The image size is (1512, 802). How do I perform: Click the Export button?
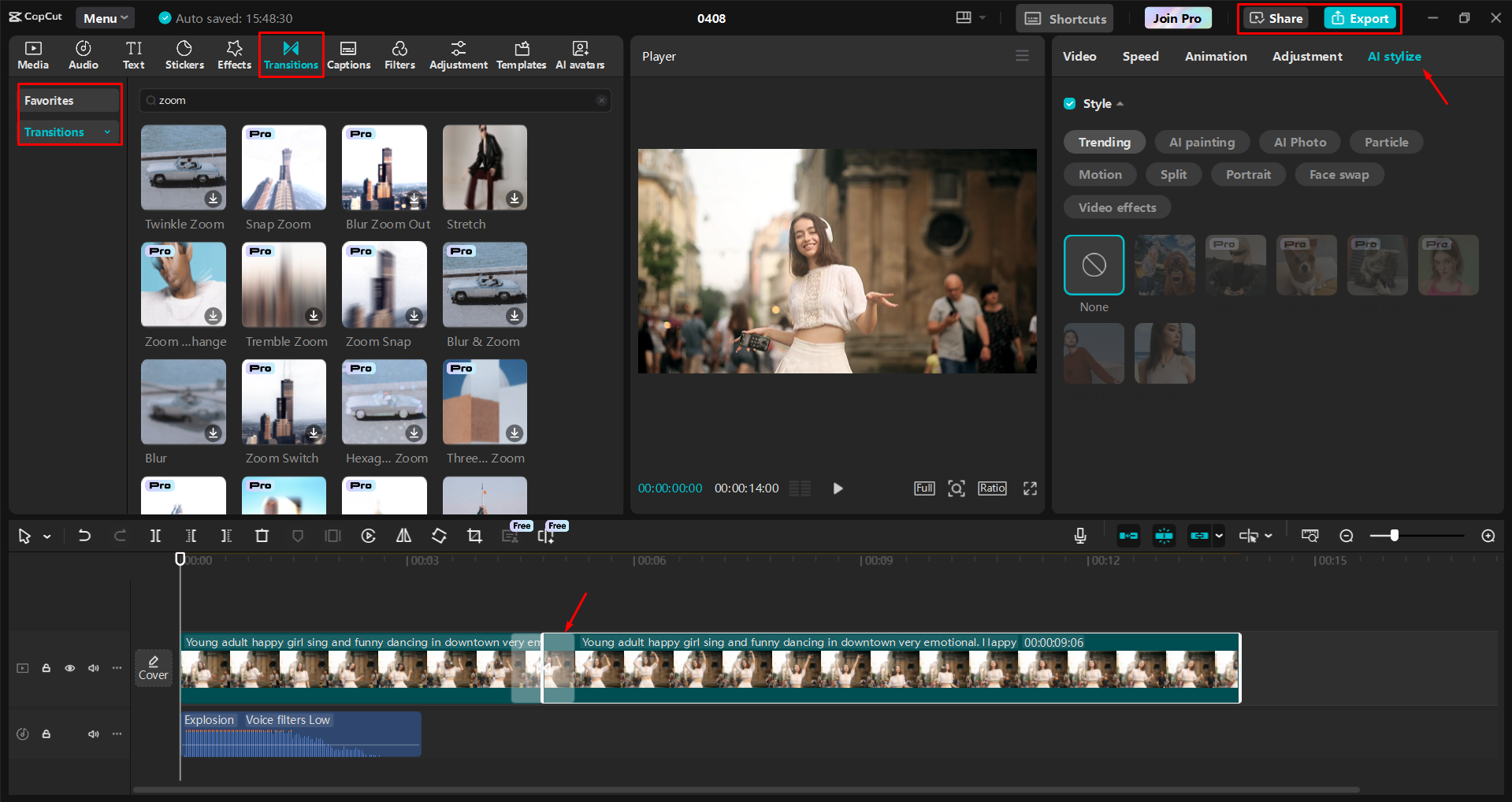click(x=1360, y=17)
